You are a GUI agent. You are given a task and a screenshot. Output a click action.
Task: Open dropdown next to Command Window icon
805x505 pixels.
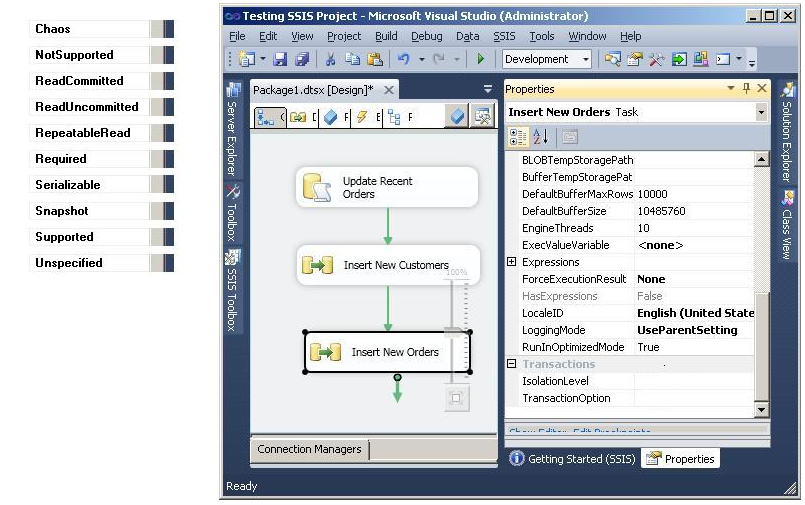click(x=739, y=59)
